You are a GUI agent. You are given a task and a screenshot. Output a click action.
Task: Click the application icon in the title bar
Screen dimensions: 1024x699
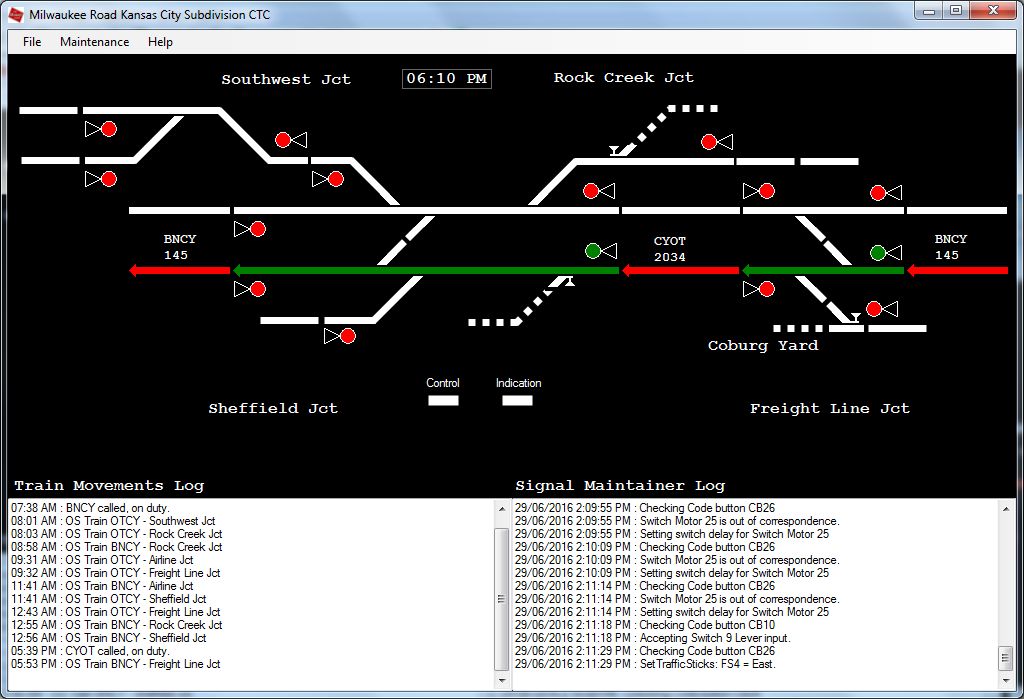point(16,14)
